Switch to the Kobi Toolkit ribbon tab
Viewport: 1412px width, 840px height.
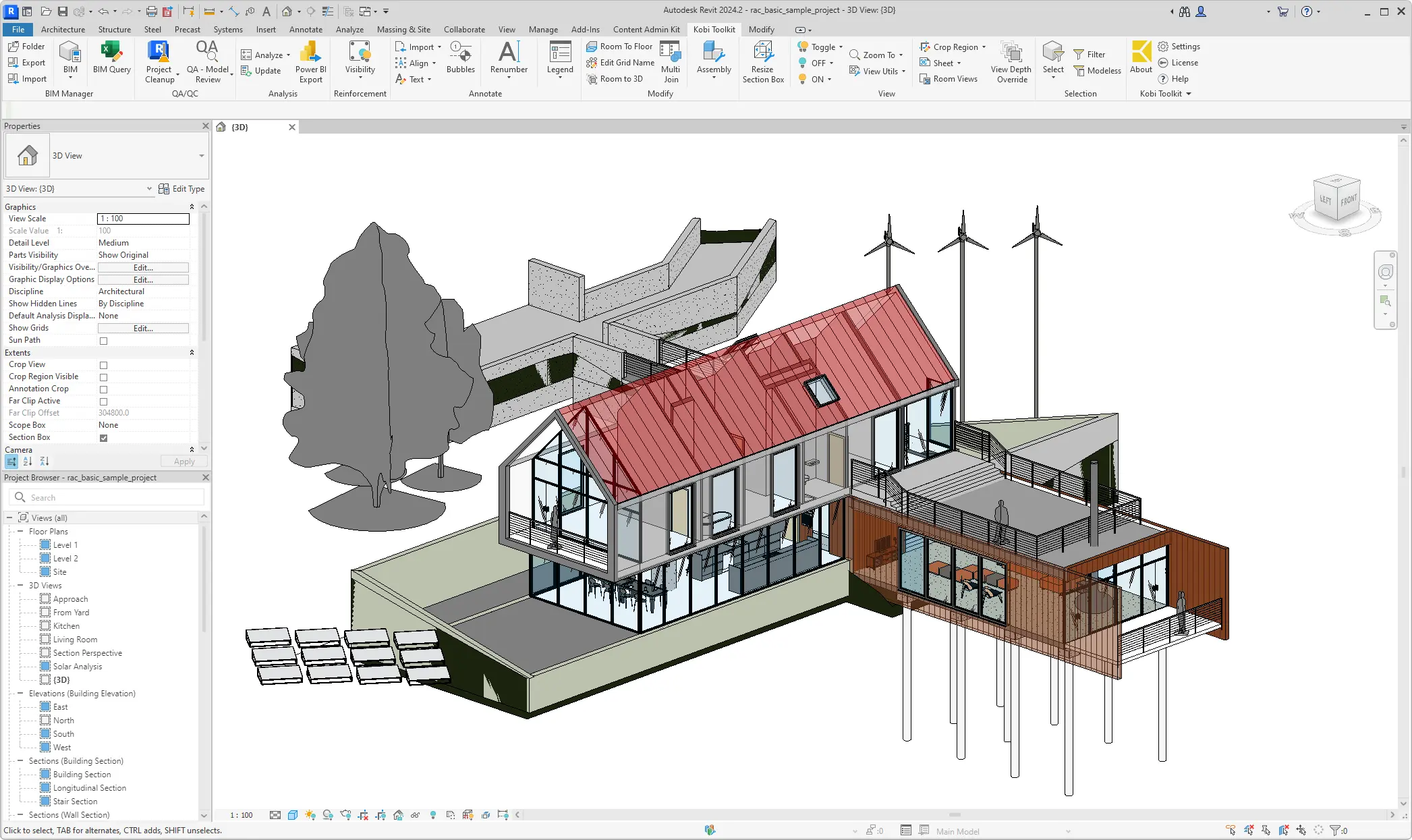(714, 29)
